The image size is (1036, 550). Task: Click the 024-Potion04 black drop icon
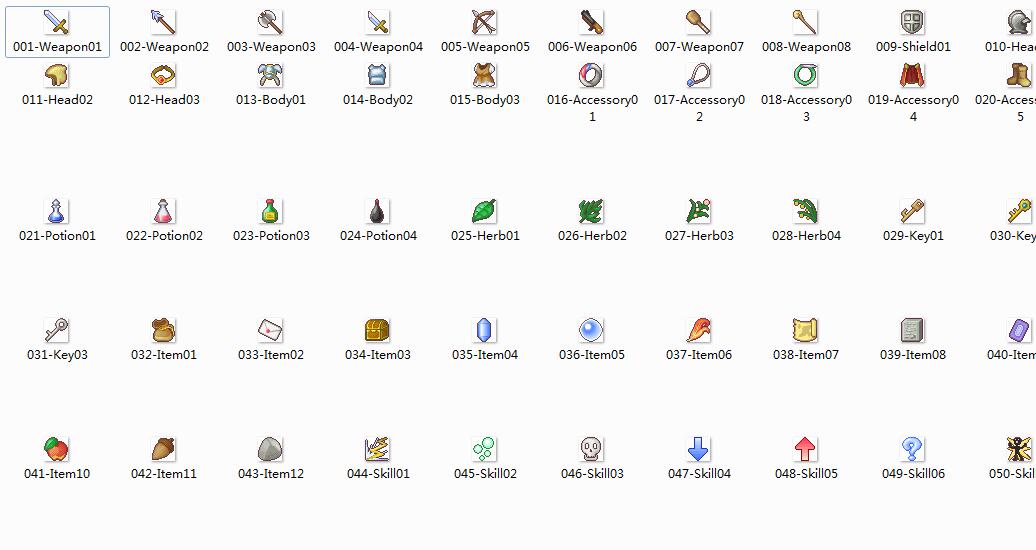tap(378, 212)
